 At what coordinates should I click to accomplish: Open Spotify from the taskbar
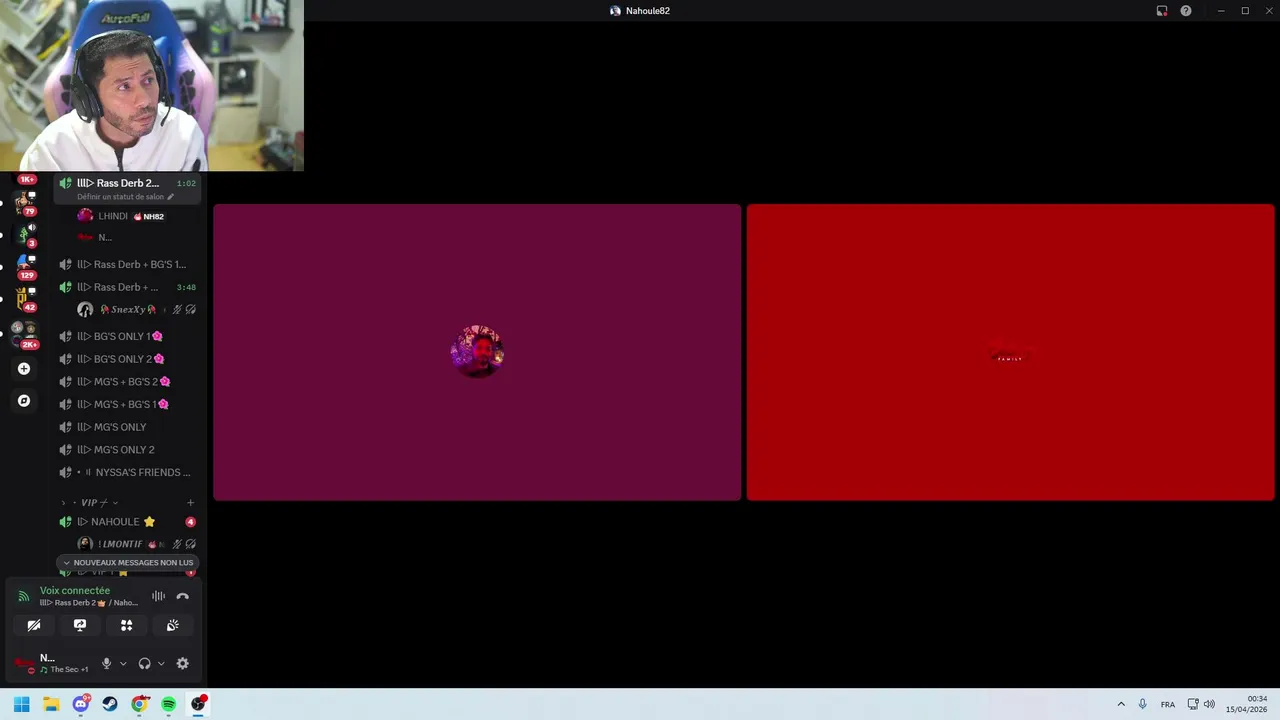pos(169,704)
